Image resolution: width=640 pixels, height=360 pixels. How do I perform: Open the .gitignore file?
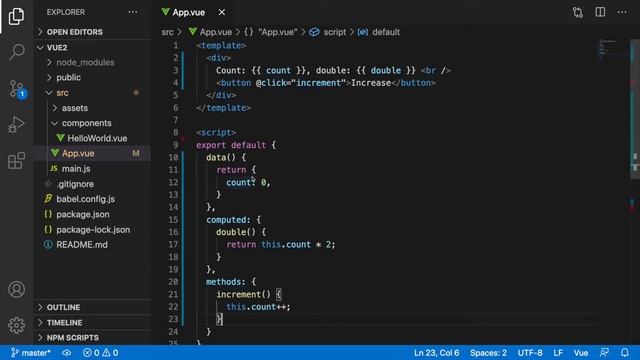93,184
